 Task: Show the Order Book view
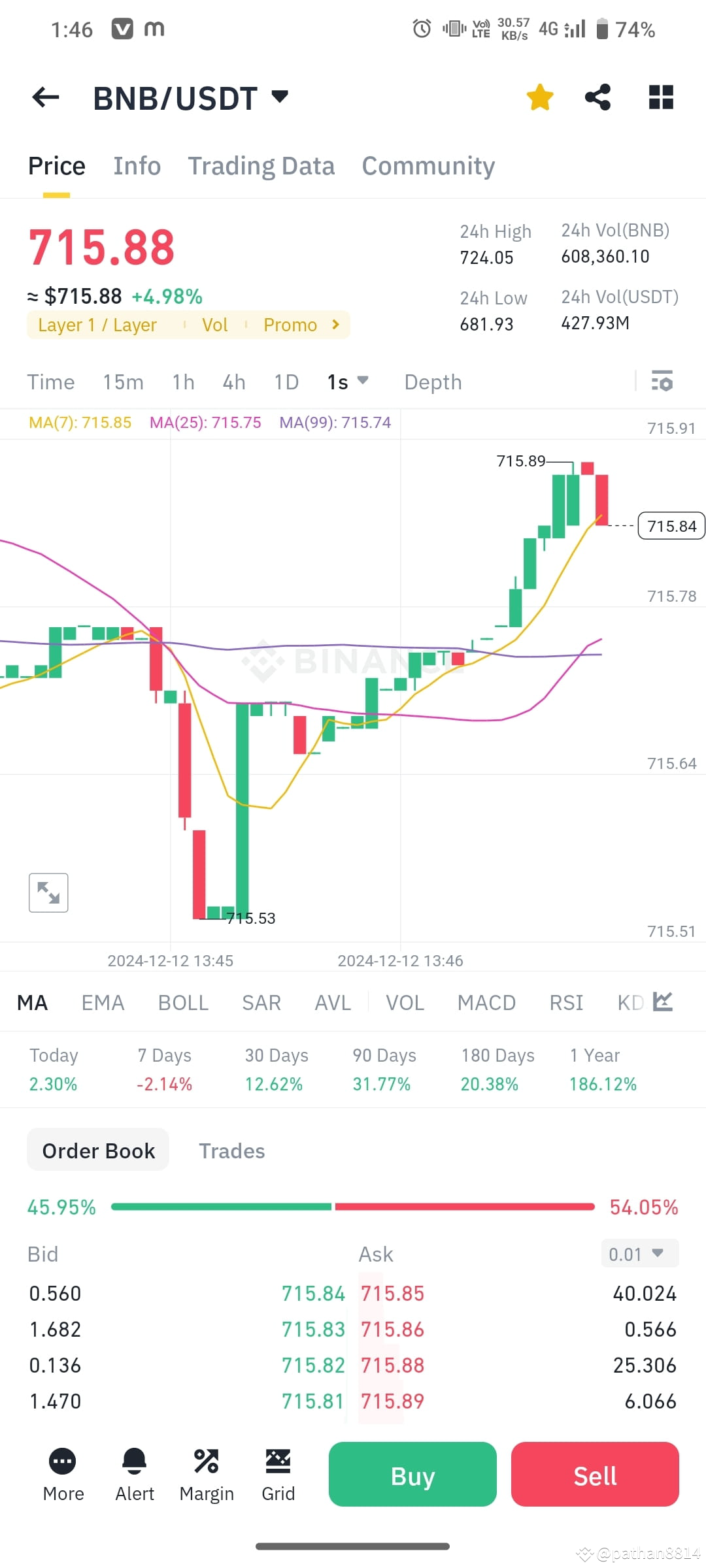point(97,1150)
